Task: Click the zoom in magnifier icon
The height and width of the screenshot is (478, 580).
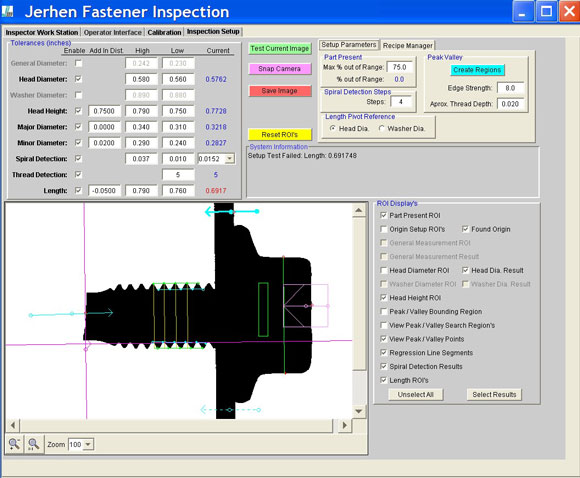Action: 33,444
